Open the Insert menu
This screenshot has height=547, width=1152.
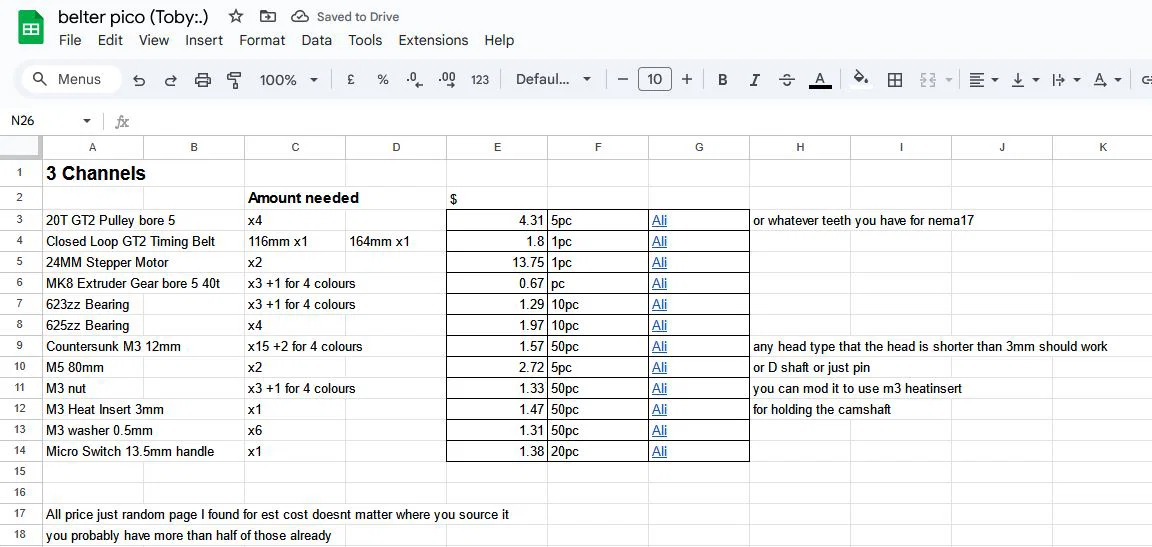click(x=204, y=40)
